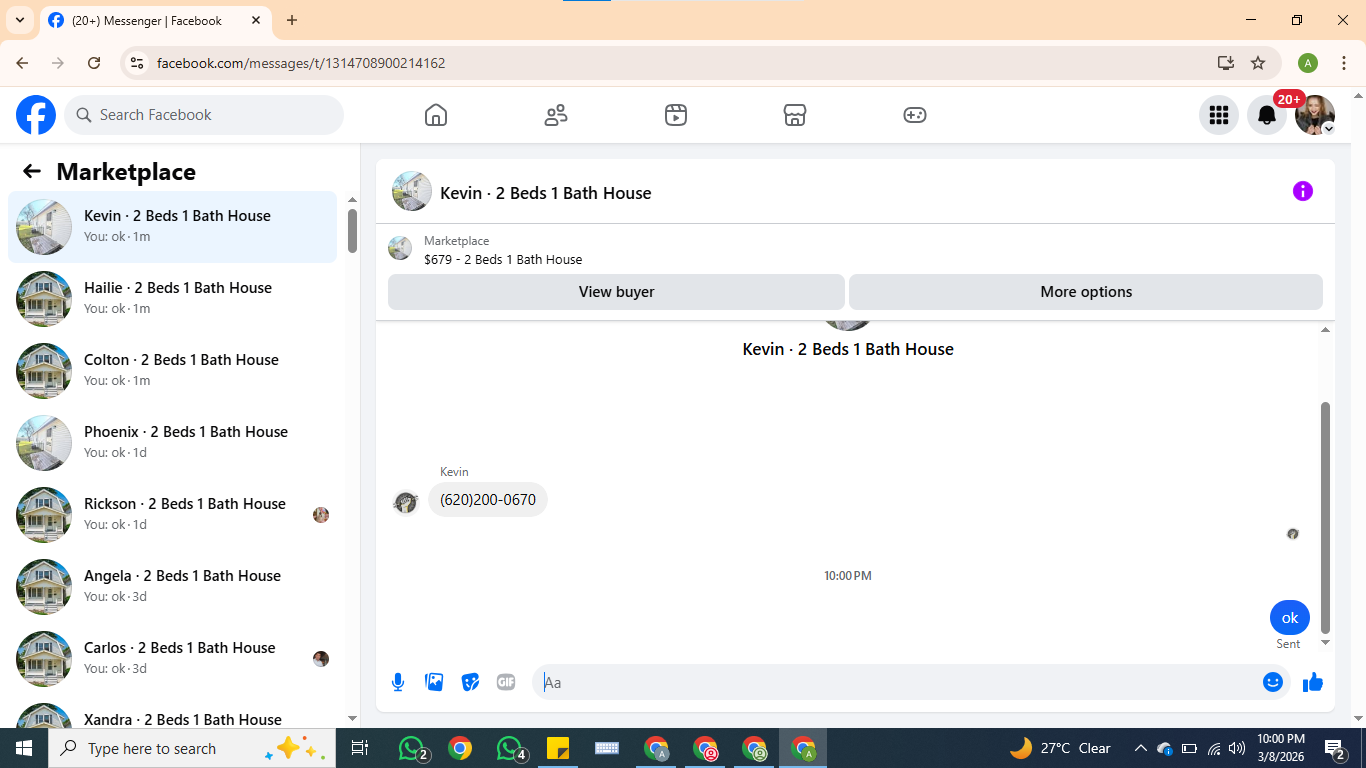Open the Phoenix conversation
Screen dimensions: 1366x768
[x=173, y=443]
